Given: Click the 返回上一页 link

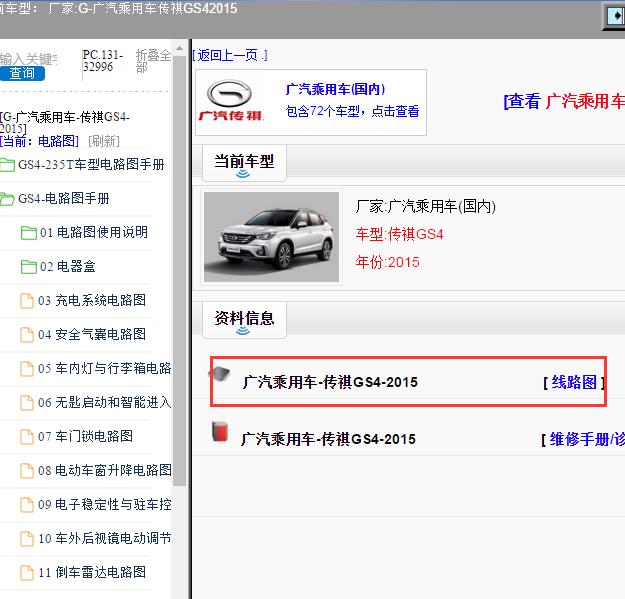Looking at the screenshot, I should (x=230, y=55).
